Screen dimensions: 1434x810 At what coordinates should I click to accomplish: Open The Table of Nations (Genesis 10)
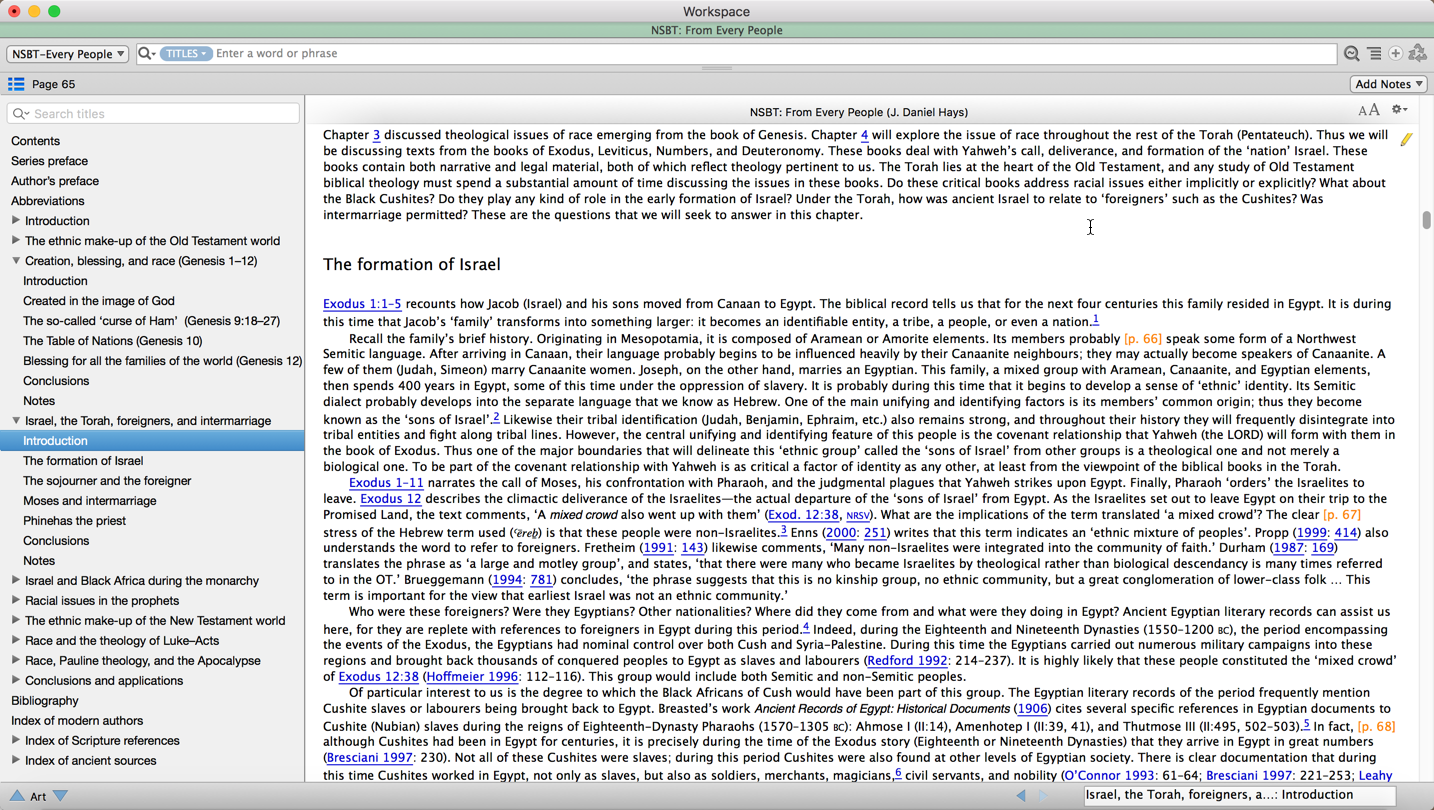(112, 341)
